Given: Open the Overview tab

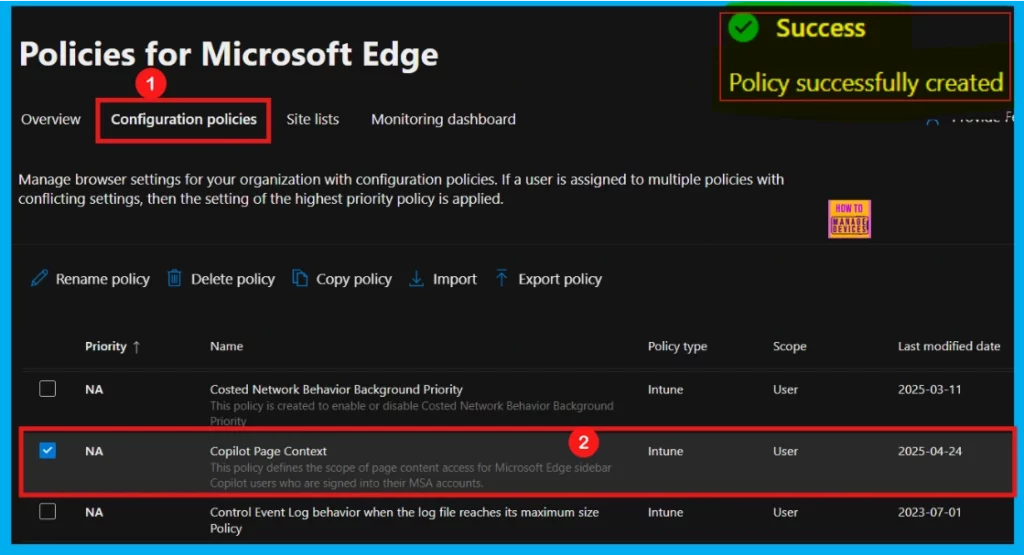Looking at the screenshot, I should [x=50, y=119].
